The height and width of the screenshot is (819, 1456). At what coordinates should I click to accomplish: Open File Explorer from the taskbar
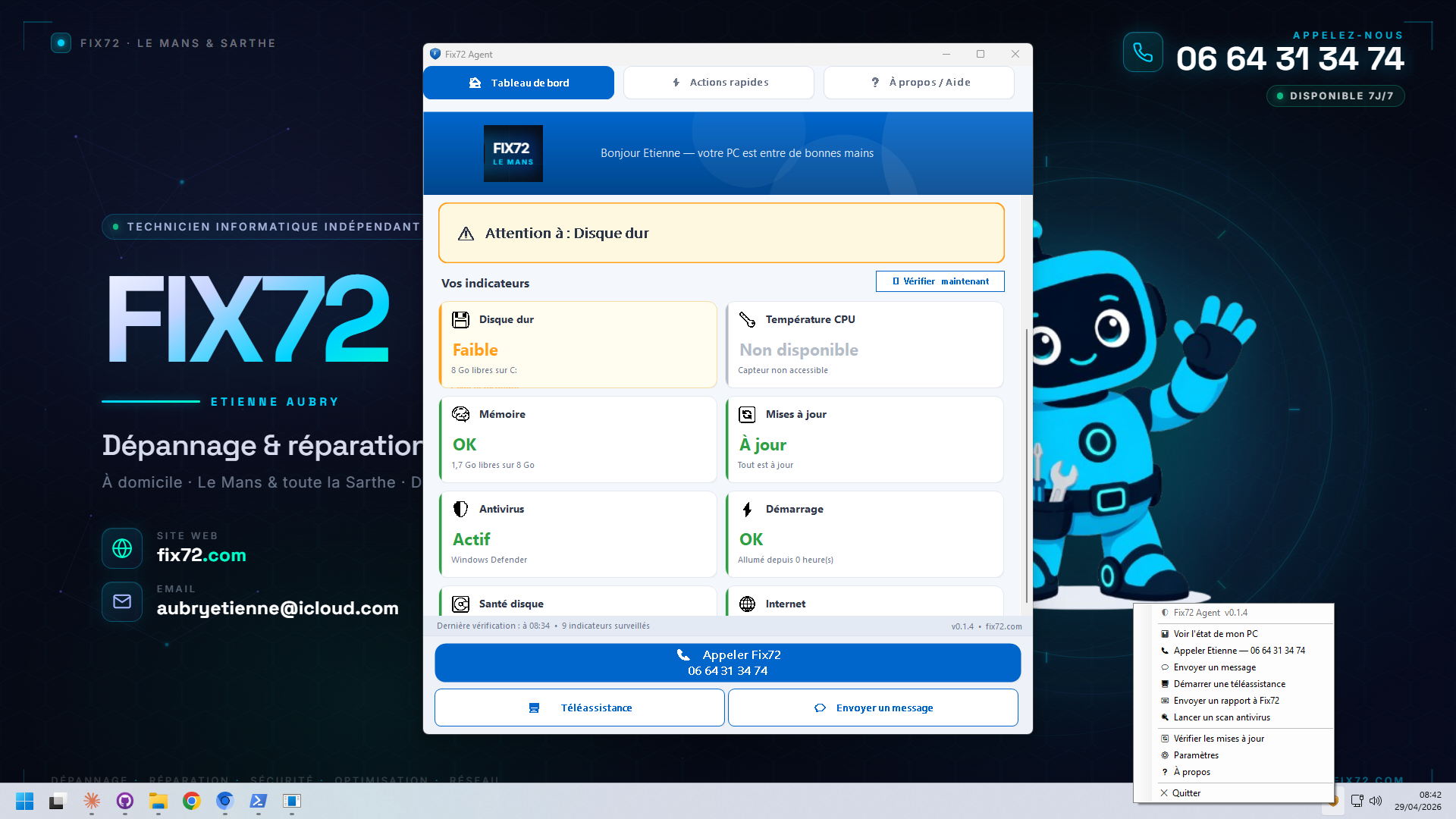tap(158, 801)
